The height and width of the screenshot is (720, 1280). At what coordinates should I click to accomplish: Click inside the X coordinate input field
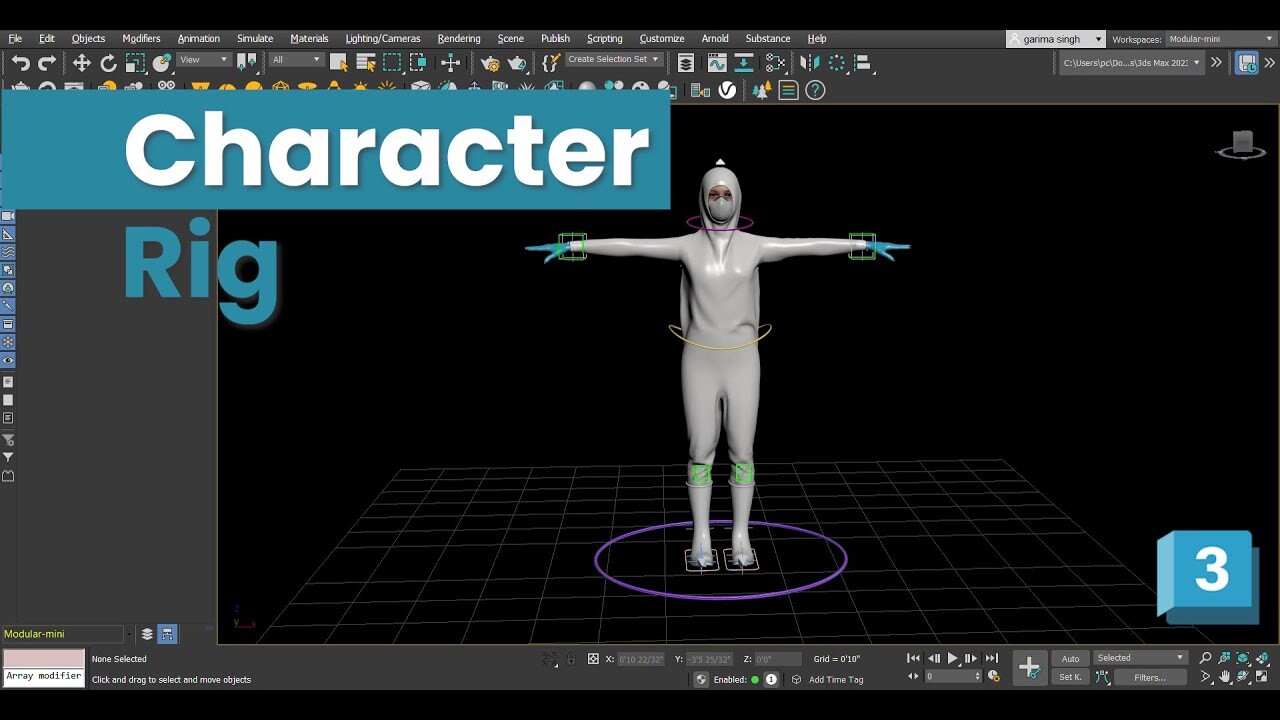point(636,658)
